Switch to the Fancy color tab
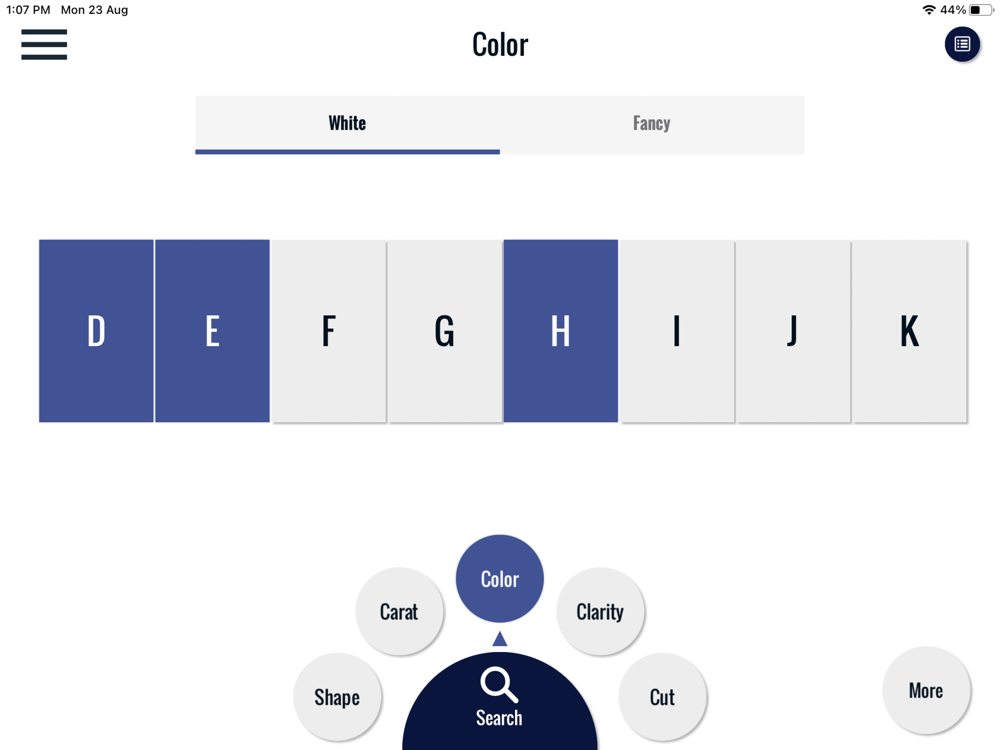Screen dimensions: 1000x750 pyautogui.click(x=651, y=124)
